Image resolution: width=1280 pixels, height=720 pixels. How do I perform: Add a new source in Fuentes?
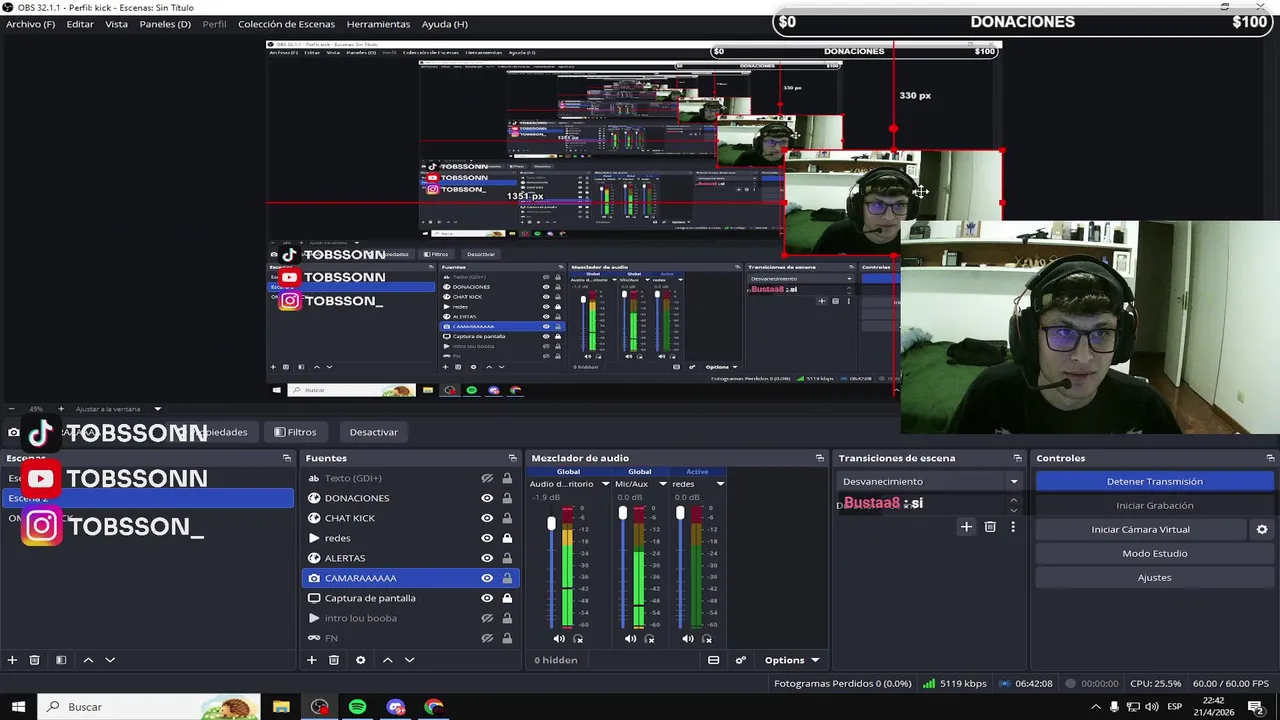(x=311, y=660)
